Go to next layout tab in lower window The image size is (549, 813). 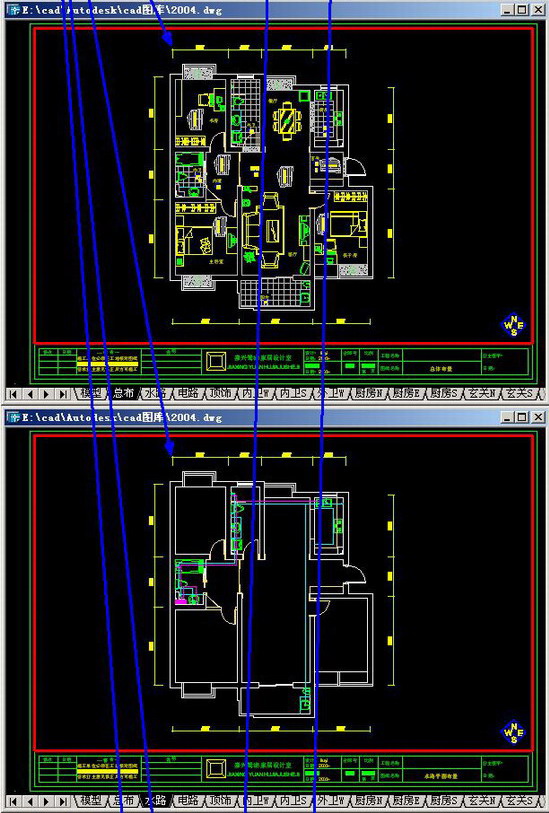tap(46, 801)
